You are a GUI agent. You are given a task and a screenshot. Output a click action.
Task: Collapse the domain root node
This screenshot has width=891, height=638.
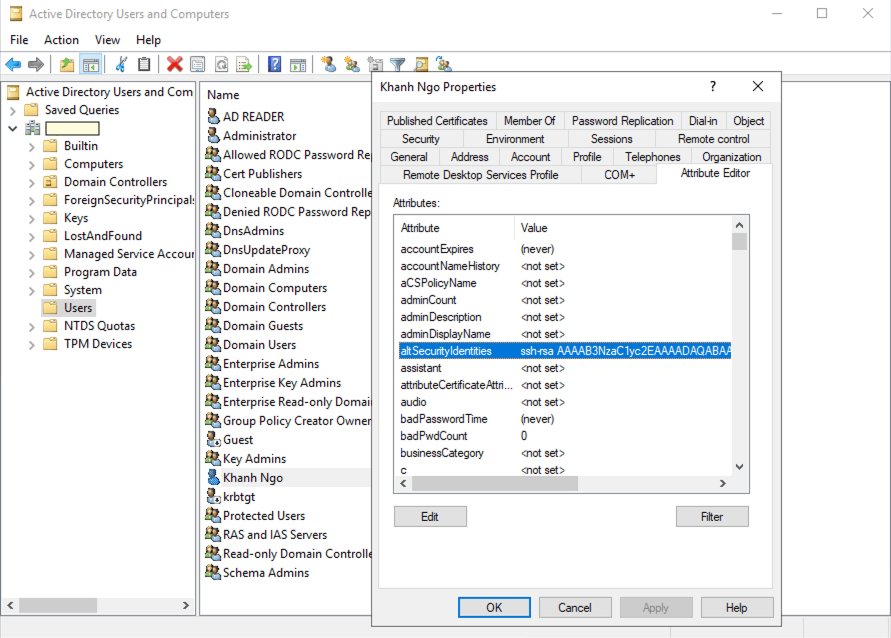click(13, 129)
